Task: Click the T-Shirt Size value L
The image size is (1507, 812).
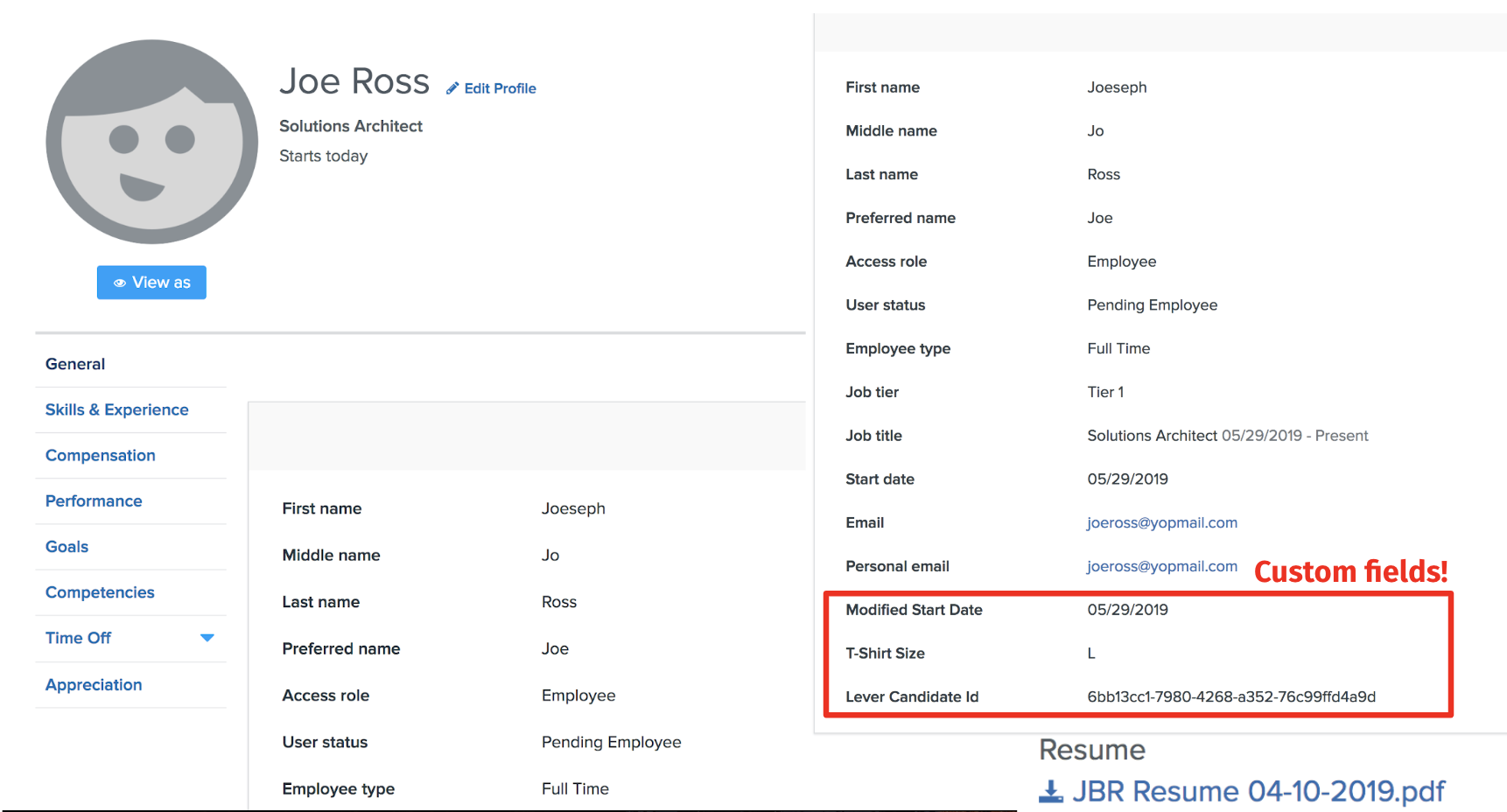Action: point(1090,653)
